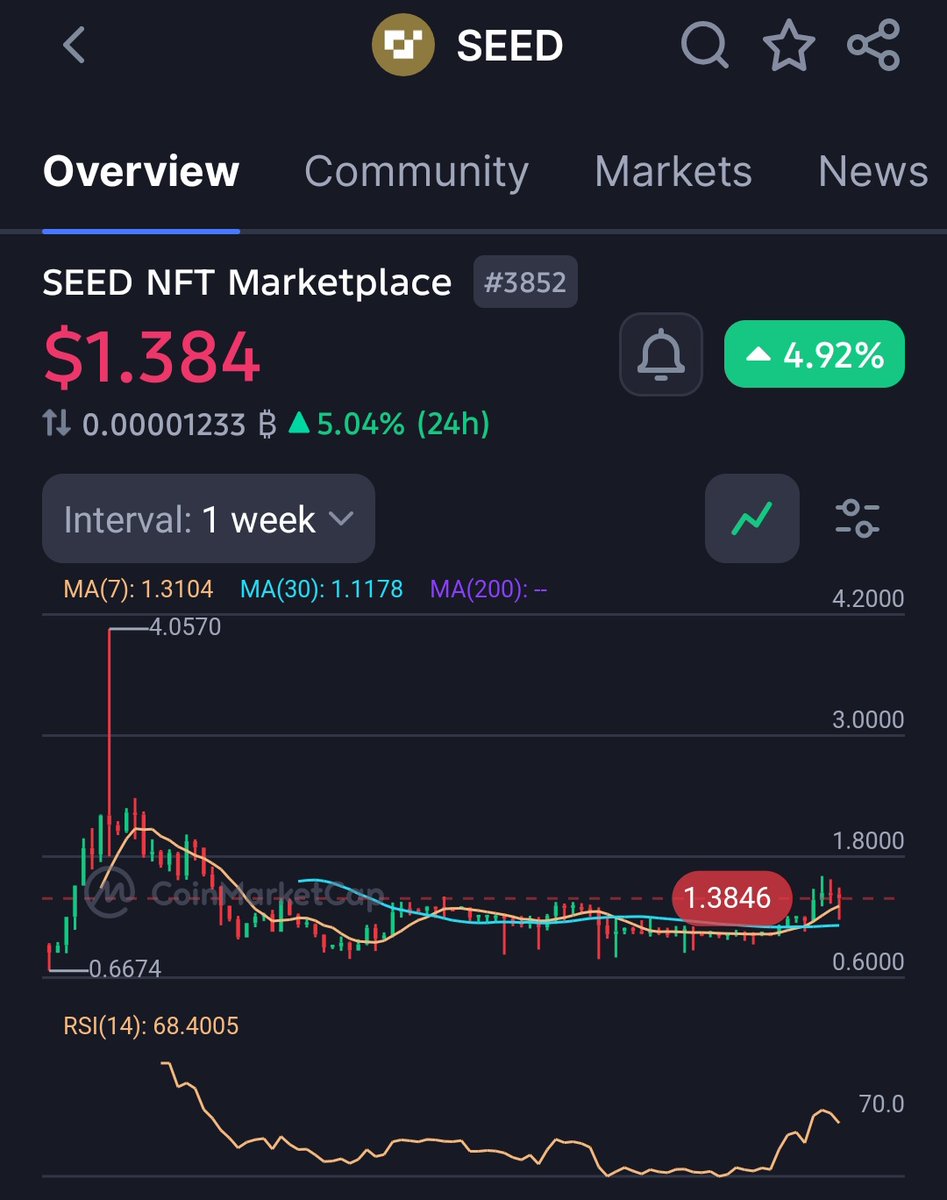Switch to the Community tab
Image resolution: width=947 pixels, height=1200 pixels.
click(x=416, y=172)
